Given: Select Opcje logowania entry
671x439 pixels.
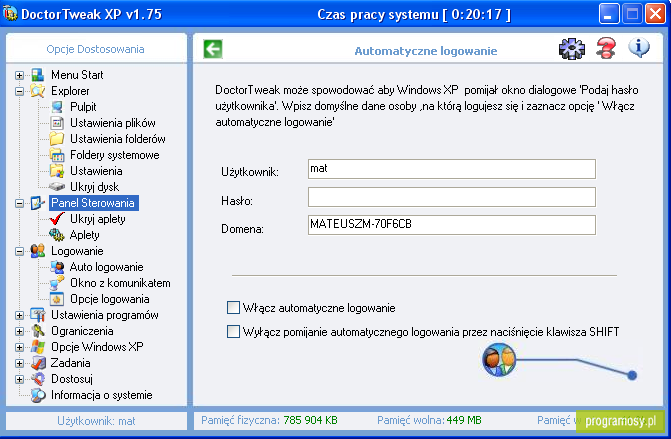Looking at the screenshot, I should click(x=110, y=299).
